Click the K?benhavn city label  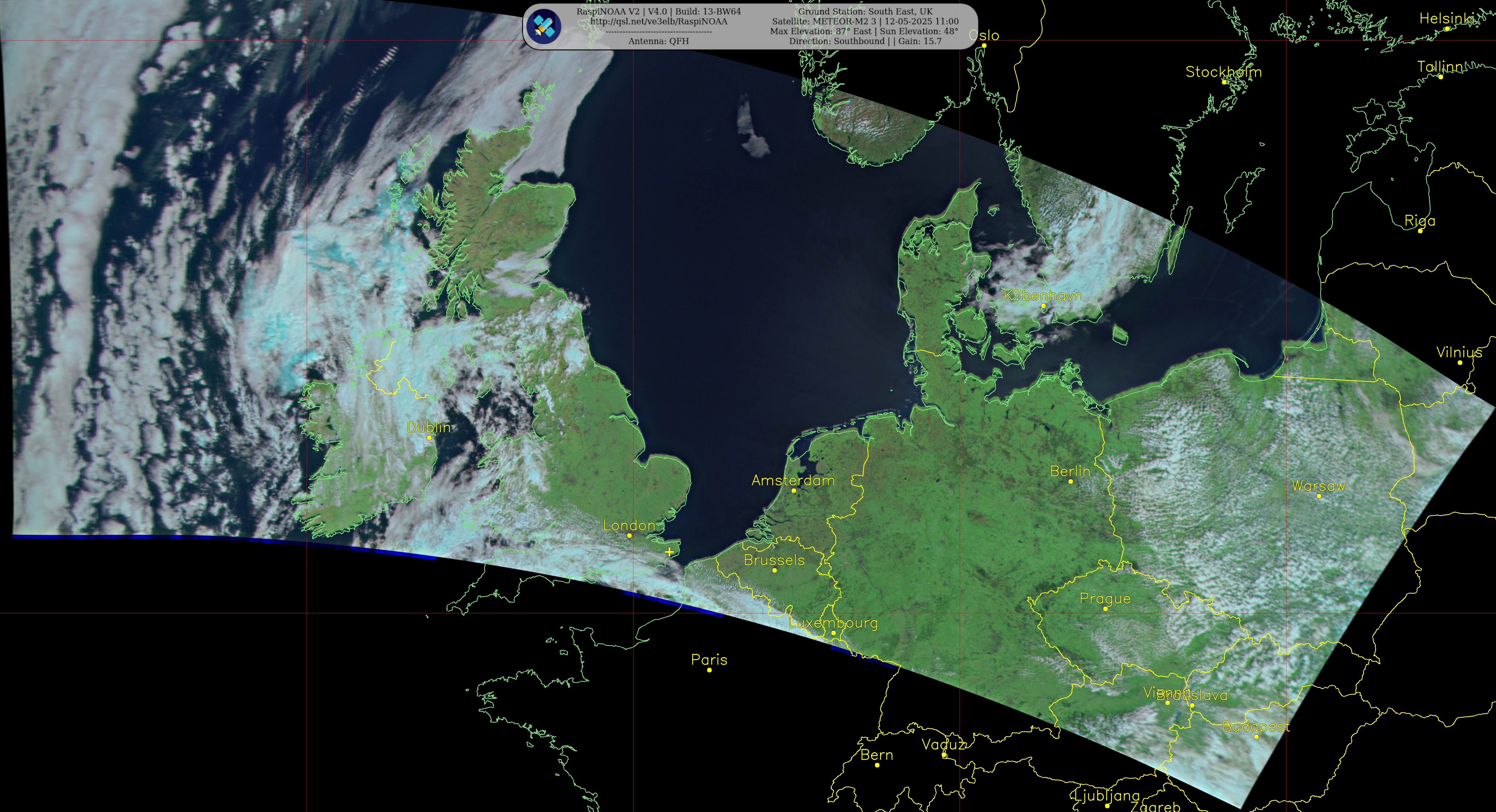tap(1043, 296)
